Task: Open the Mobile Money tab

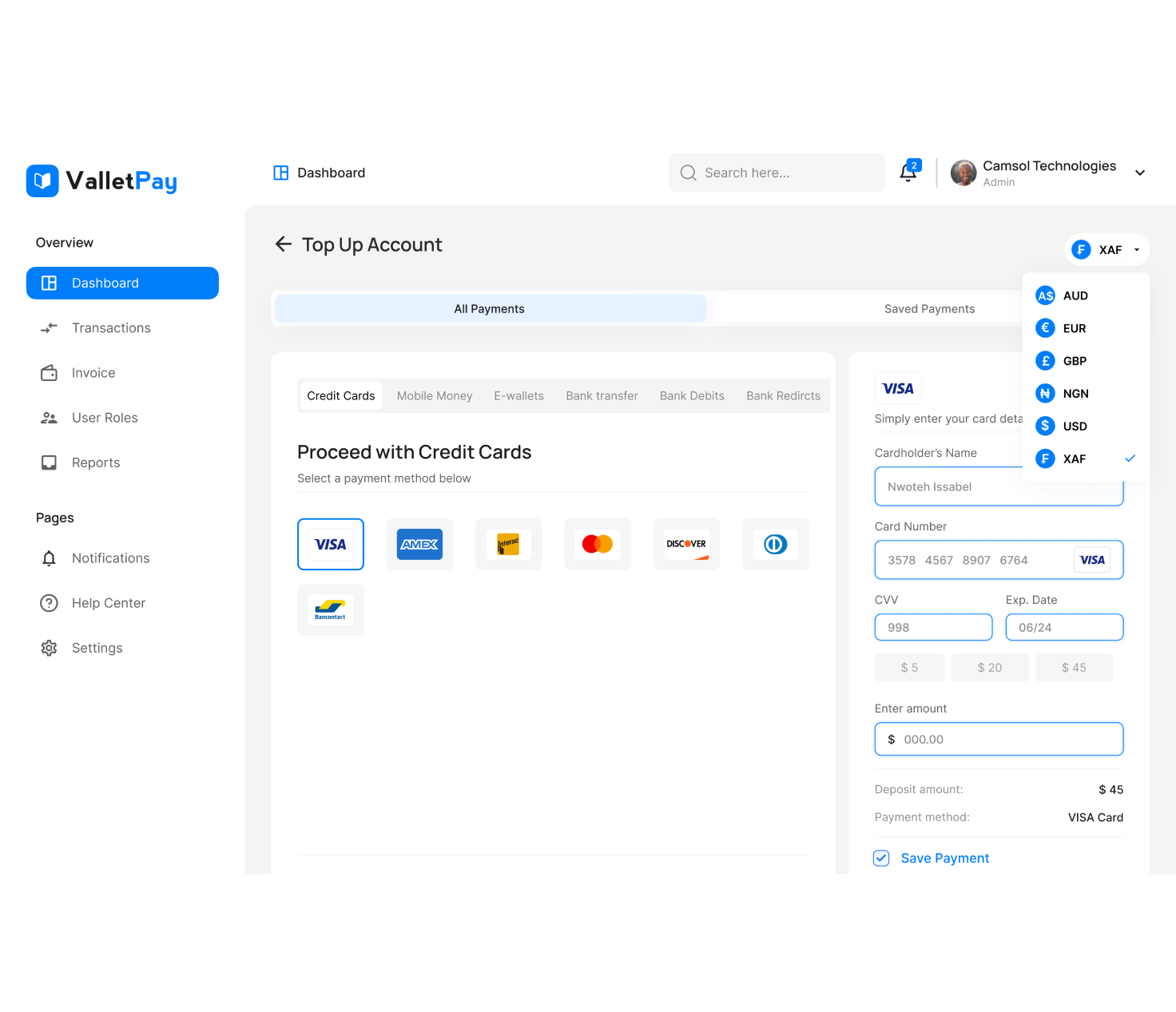Action: [434, 395]
